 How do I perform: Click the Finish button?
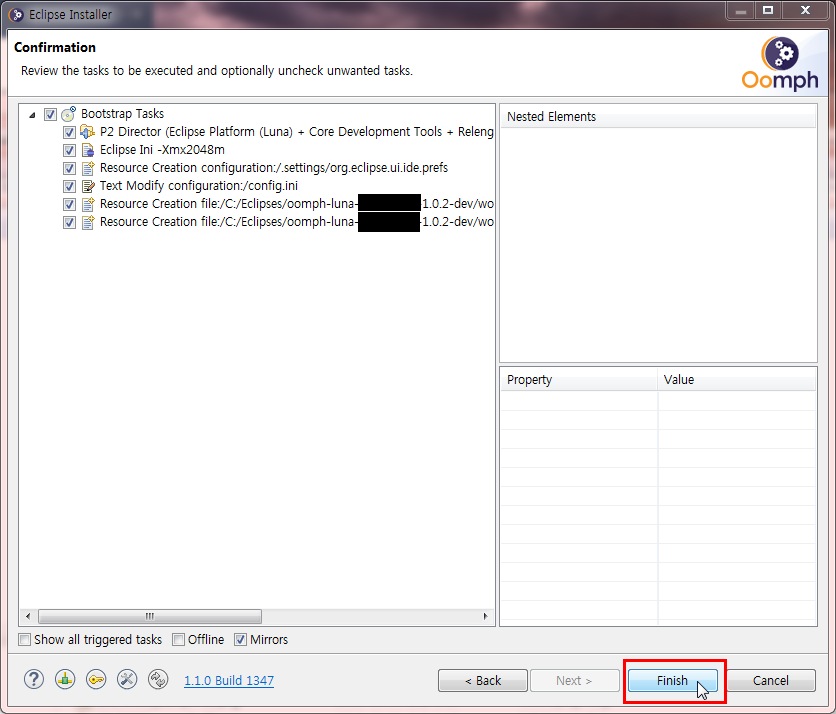[x=672, y=680]
